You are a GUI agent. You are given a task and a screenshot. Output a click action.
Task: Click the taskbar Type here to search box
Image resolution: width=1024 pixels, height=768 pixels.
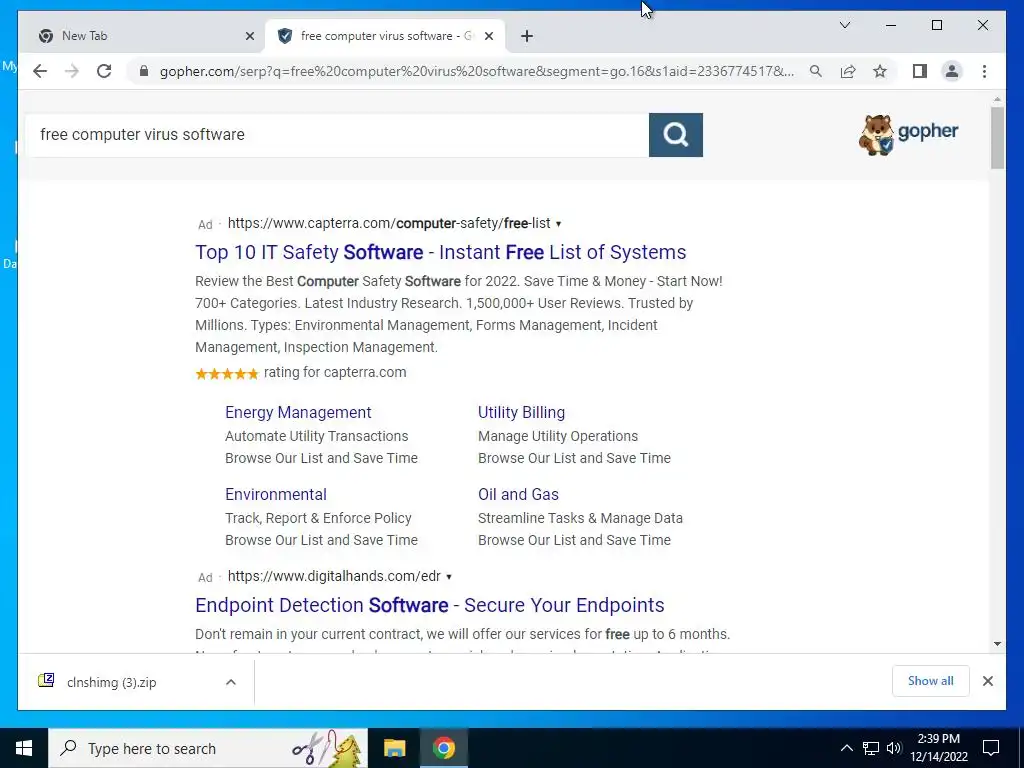click(208, 748)
